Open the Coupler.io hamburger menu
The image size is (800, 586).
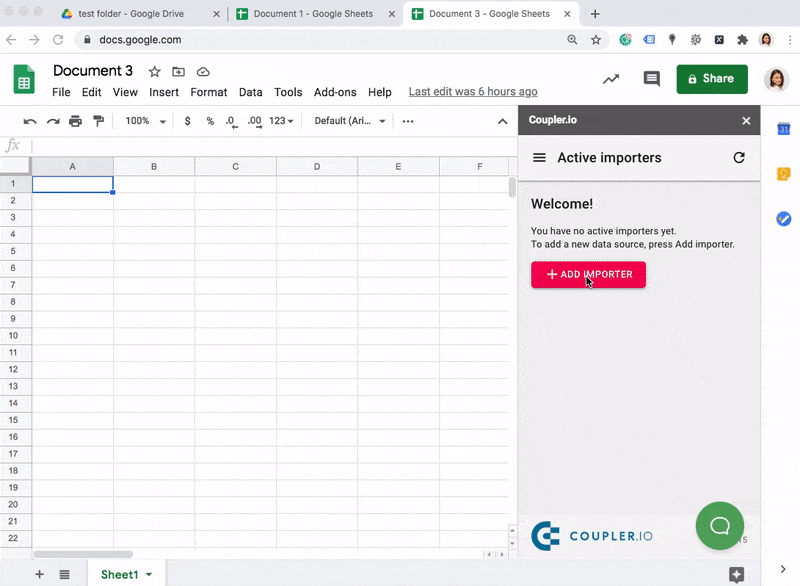point(538,157)
